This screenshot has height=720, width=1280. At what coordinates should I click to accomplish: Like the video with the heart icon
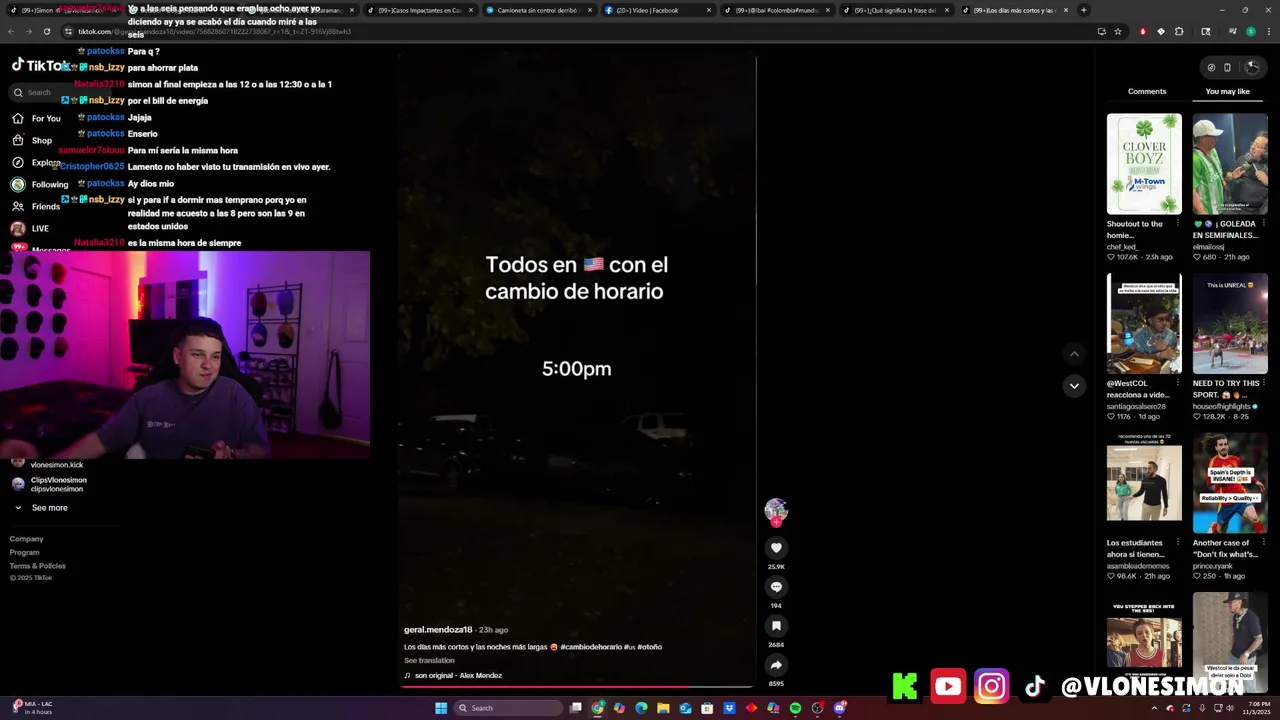(x=776, y=548)
